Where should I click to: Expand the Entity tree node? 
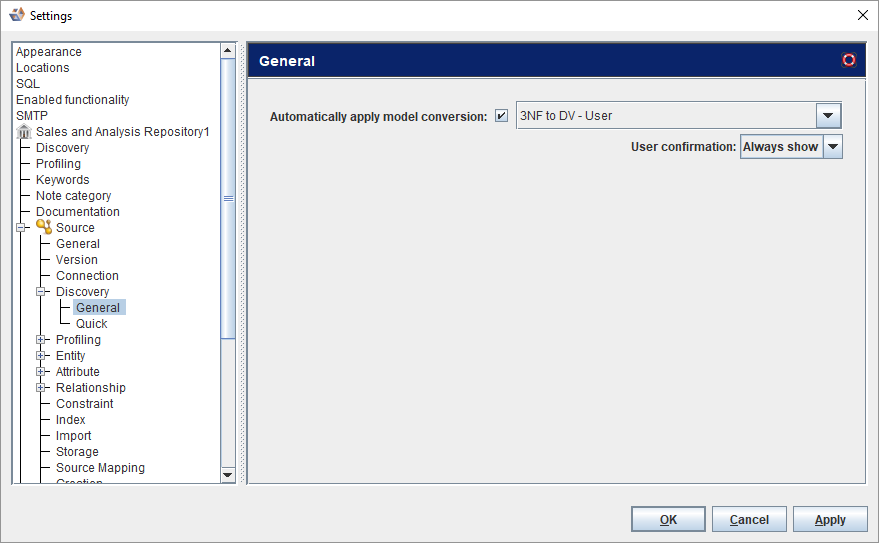[41, 356]
